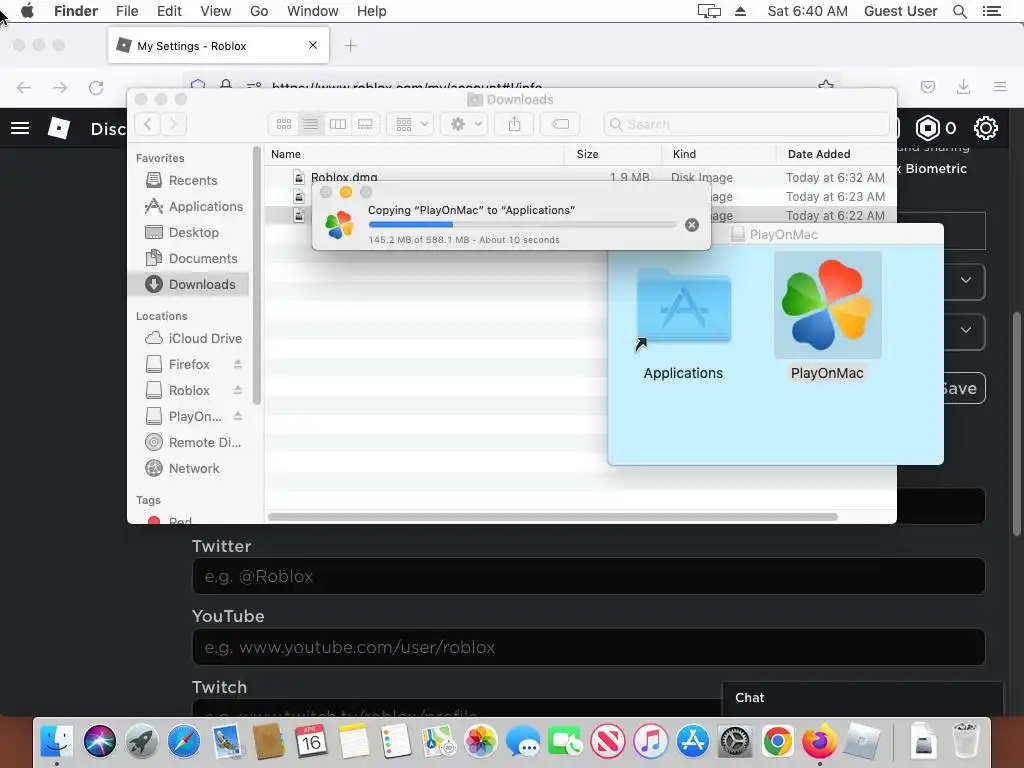This screenshot has height=768, width=1024.
Task: Select iCloud Drive in sidebar
Action: 193,338
